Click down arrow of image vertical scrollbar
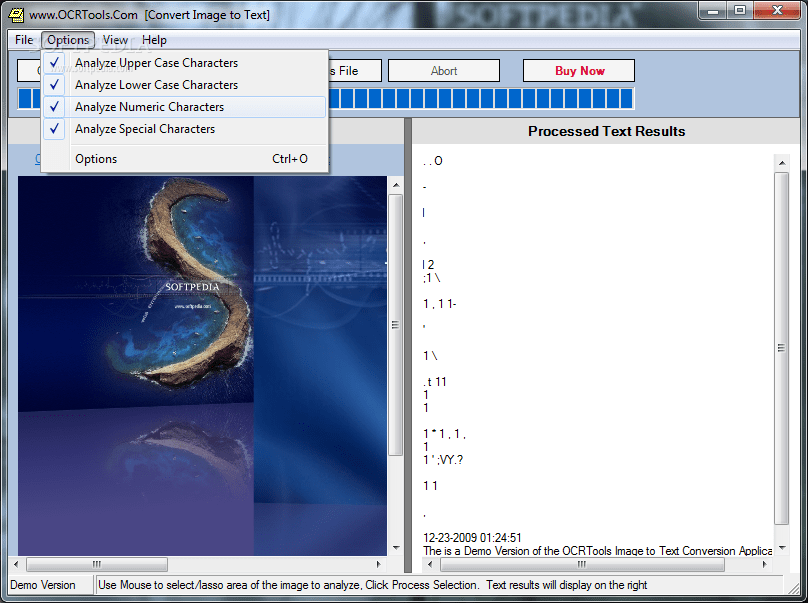Screen dimensions: 808x603 click(x=396, y=548)
